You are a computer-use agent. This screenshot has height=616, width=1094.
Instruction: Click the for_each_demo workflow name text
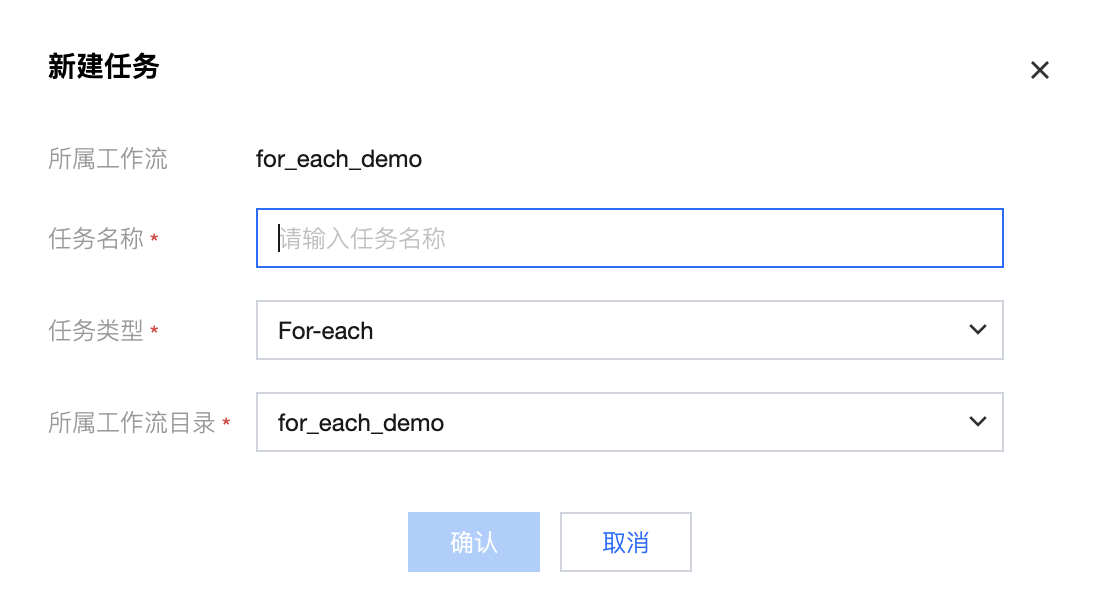339,159
